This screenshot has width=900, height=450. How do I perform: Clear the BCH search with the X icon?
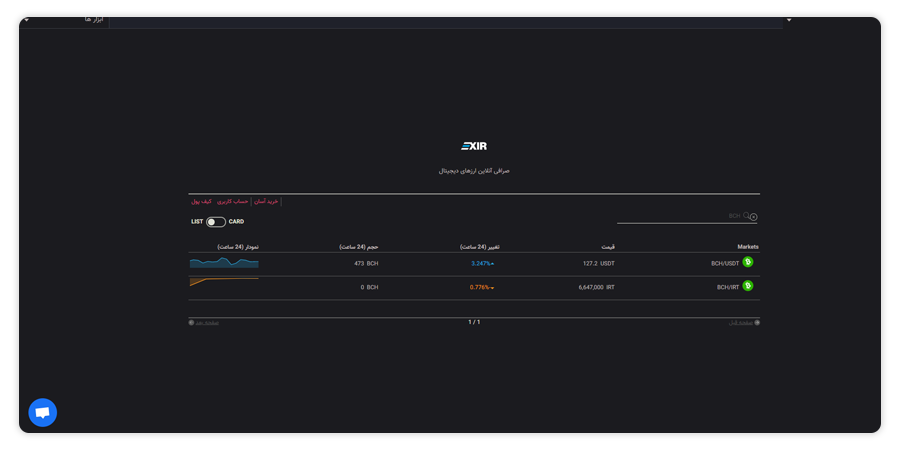[x=754, y=217]
